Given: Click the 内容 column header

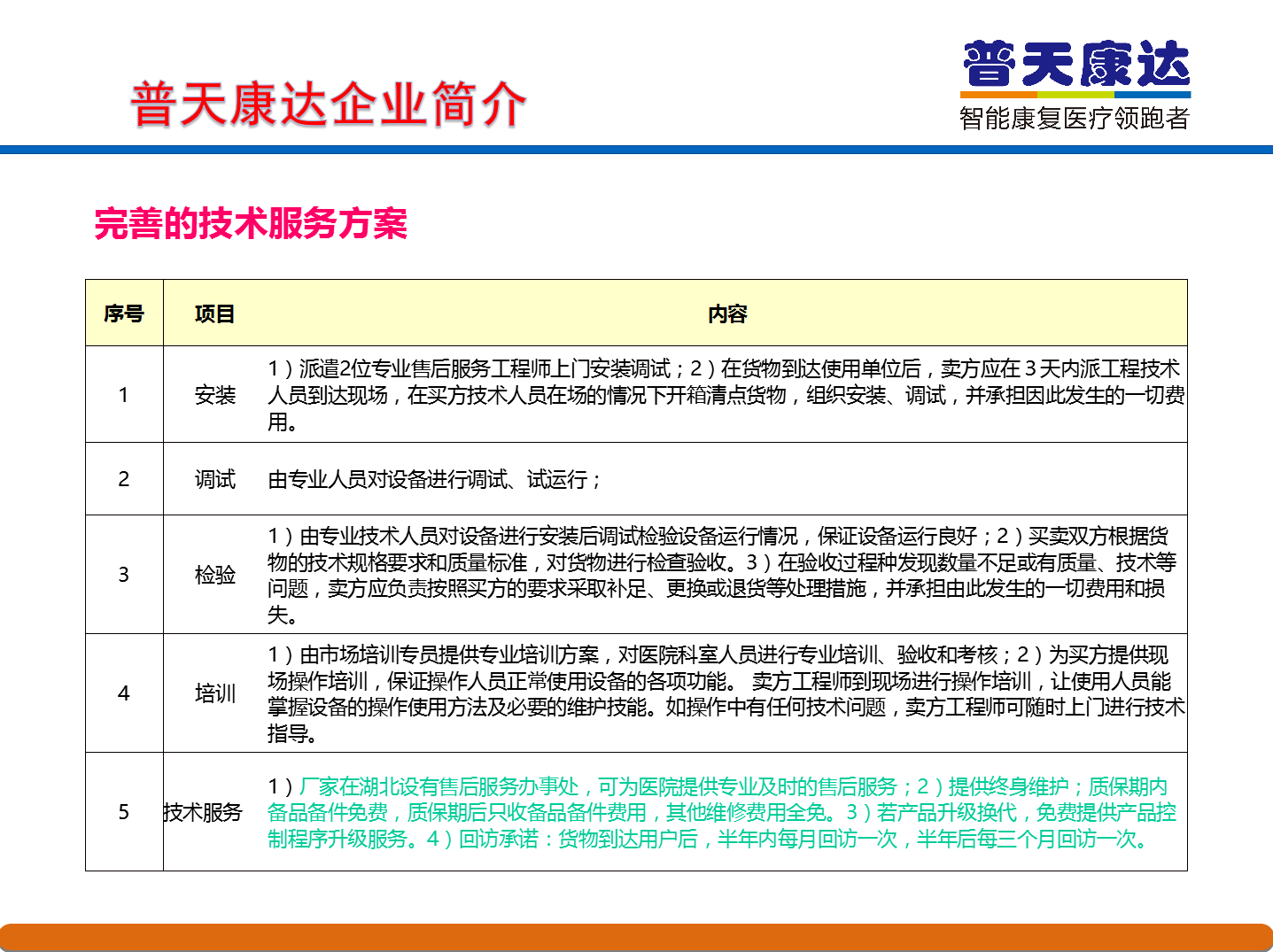Looking at the screenshot, I should tap(727, 313).
